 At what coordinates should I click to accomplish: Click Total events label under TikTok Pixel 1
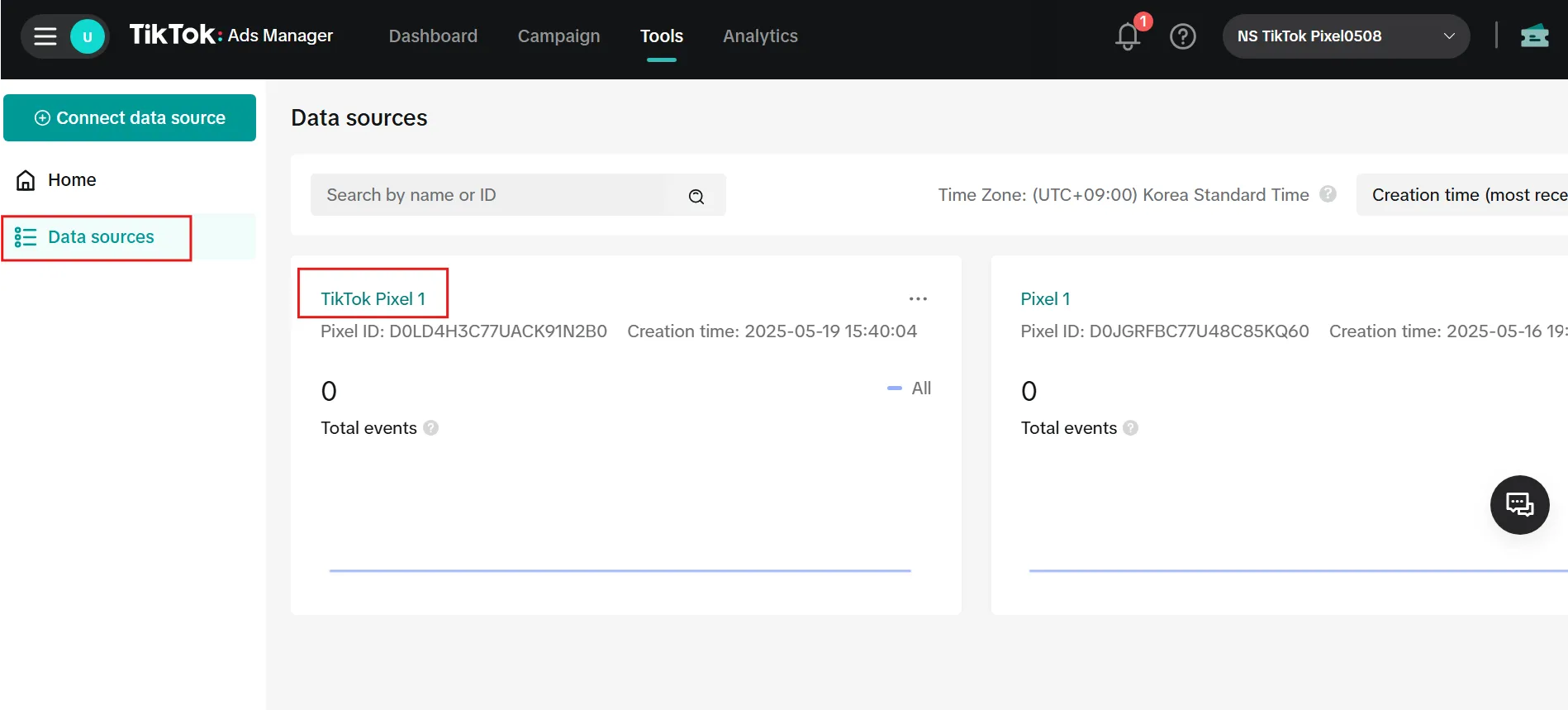click(368, 428)
